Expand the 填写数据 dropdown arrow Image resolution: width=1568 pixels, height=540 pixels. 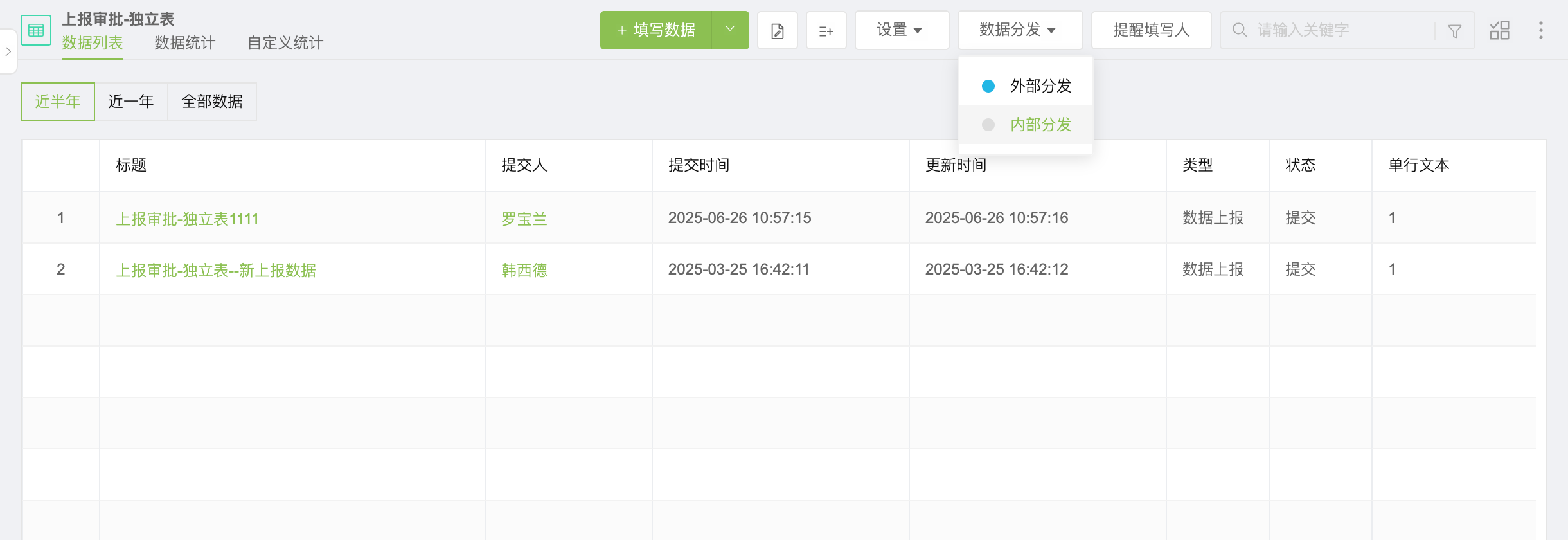[730, 29]
